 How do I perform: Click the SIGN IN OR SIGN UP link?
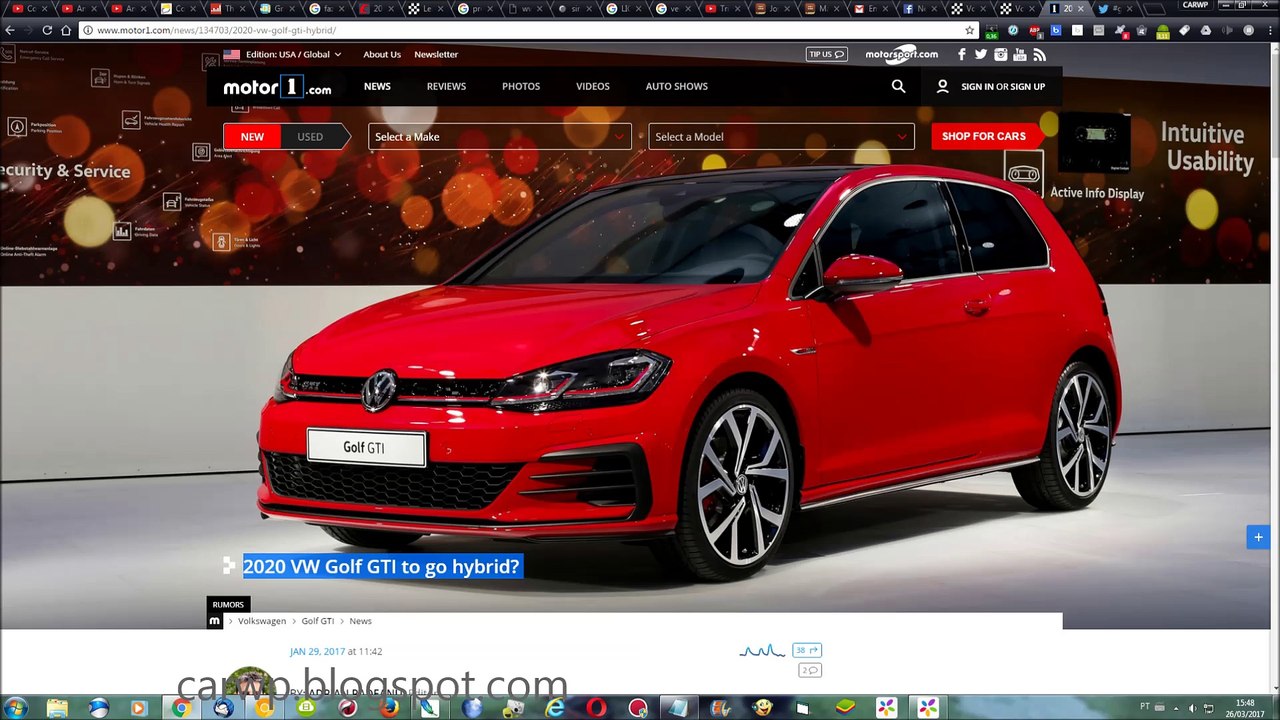pos(1002,87)
